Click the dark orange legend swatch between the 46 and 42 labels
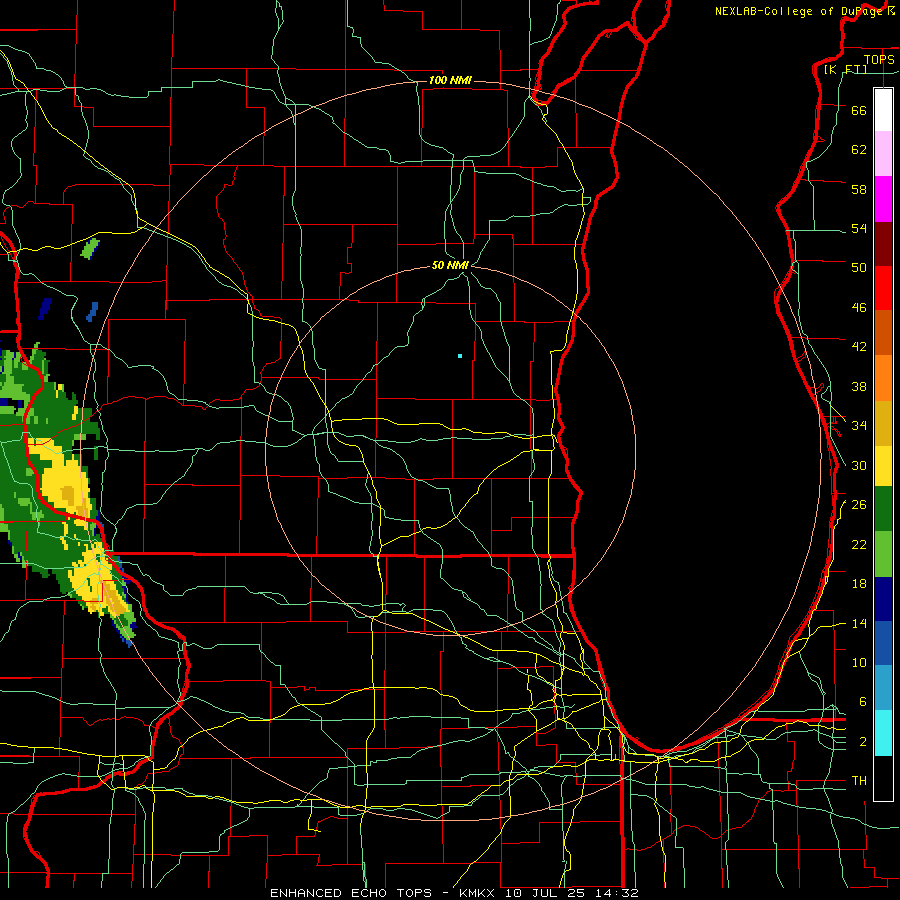Viewport: 900px width, 900px height. pyautogui.click(x=883, y=333)
